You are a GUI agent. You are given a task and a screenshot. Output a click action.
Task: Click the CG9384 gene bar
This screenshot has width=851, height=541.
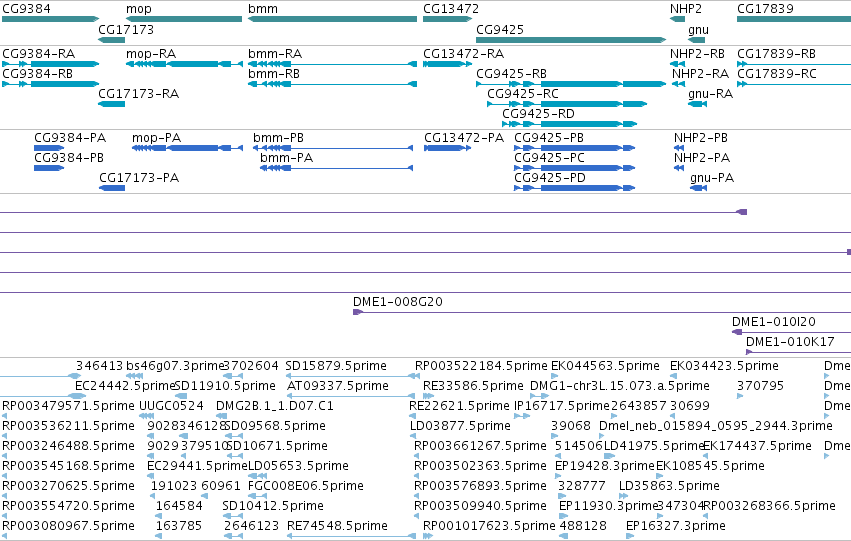[x=50, y=19]
